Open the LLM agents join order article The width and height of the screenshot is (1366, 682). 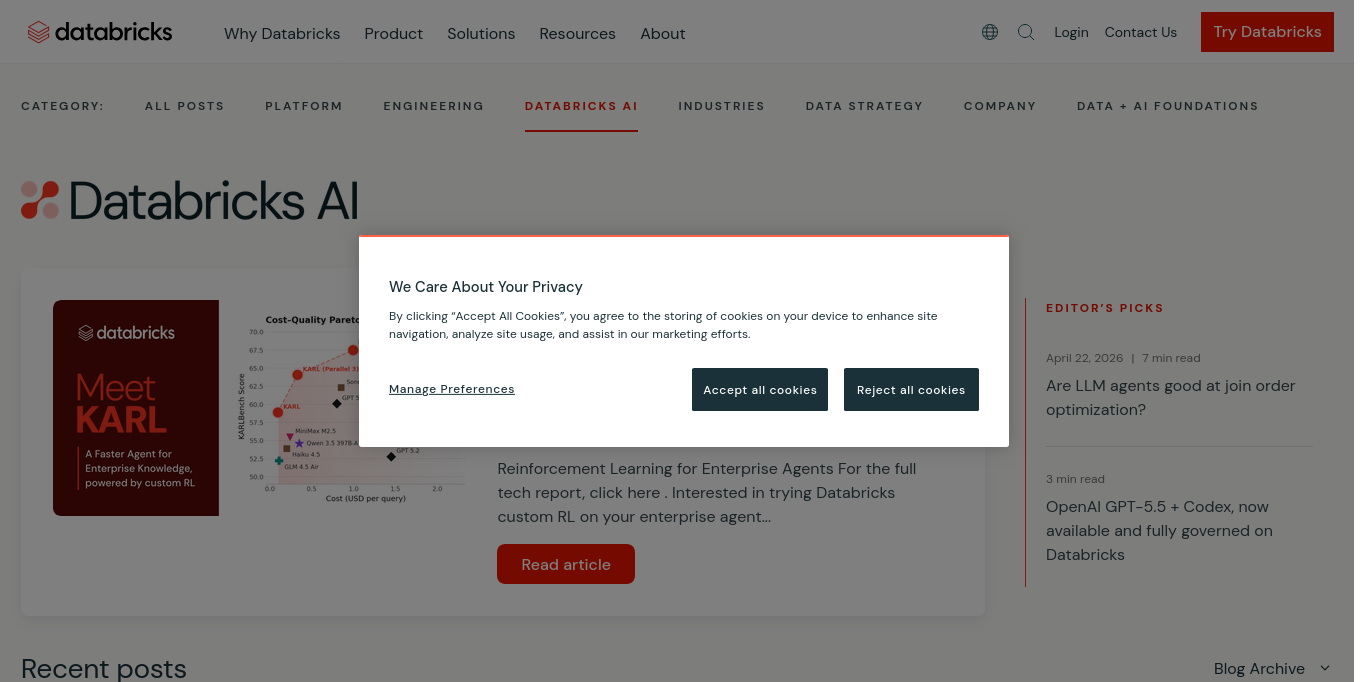pyautogui.click(x=1170, y=397)
